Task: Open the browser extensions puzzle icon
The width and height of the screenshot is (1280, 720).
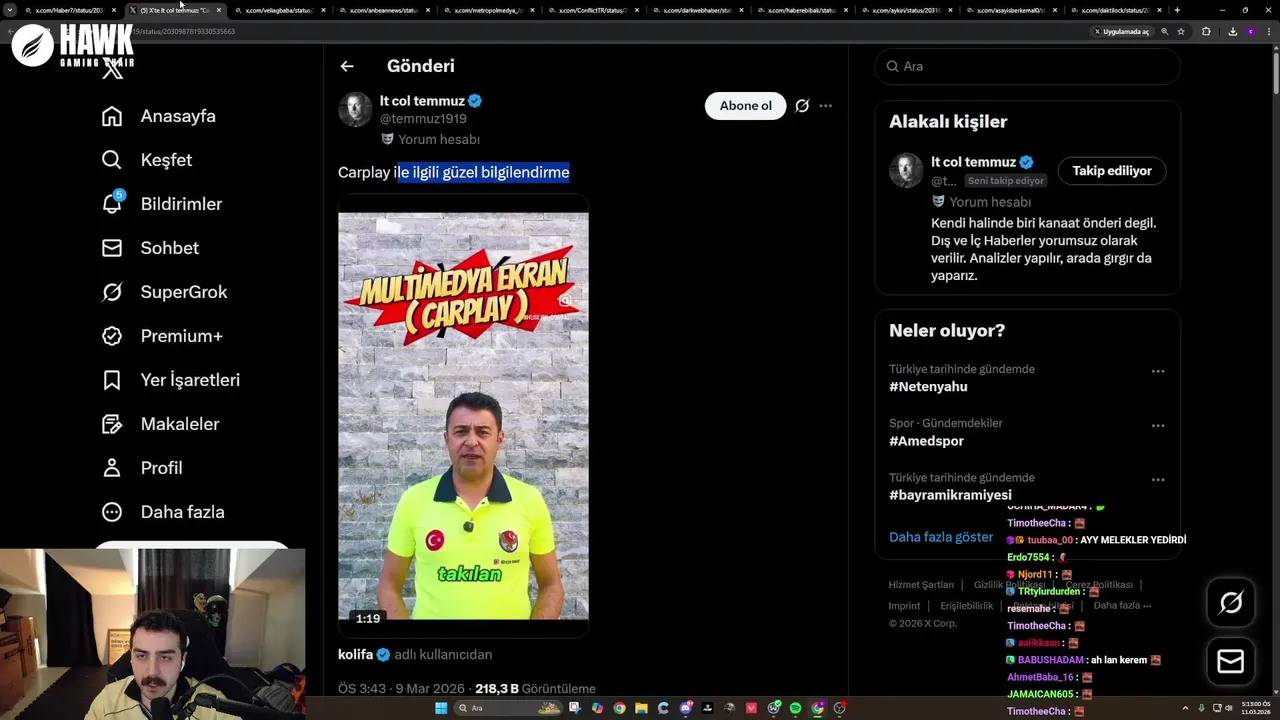Action: pyautogui.click(x=1206, y=31)
